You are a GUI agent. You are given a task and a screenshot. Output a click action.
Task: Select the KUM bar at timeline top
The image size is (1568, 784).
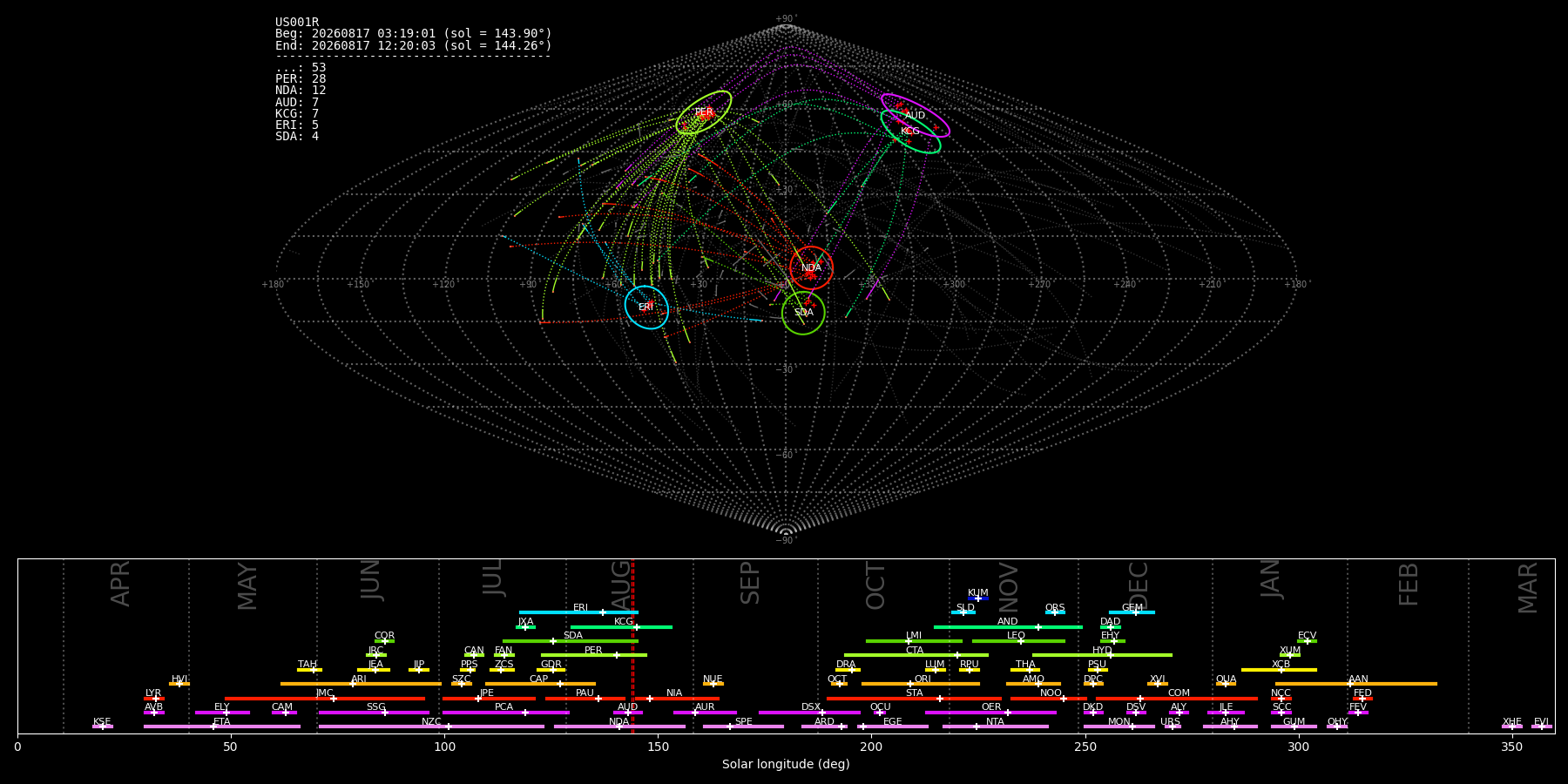click(x=978, y=598)
